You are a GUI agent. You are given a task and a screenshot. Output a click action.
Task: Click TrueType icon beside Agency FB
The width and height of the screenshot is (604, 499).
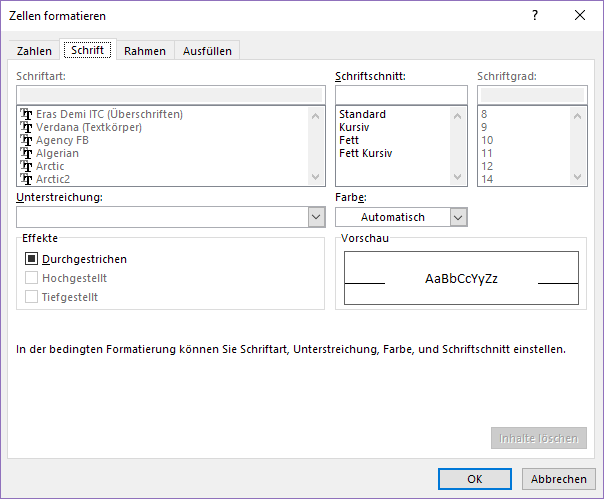tap(27, 140)
